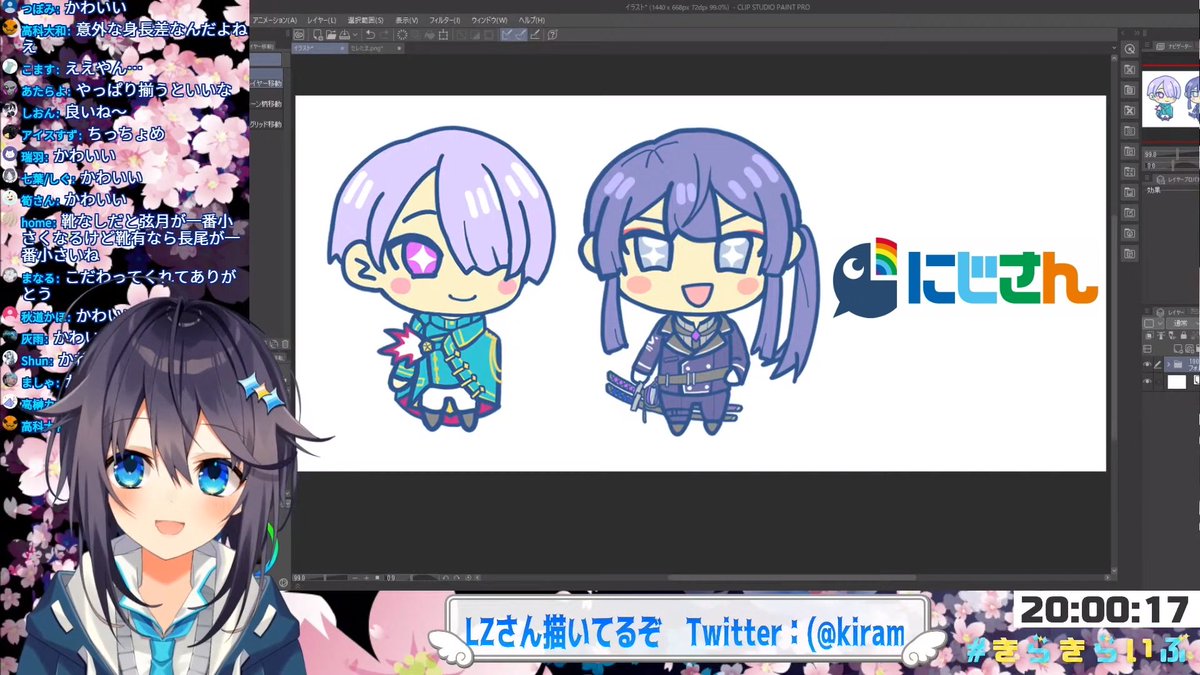This screenshot has width=1200, height=675.
Task: Open the 表示(V) menu
Action: click(x=407, y=20)
